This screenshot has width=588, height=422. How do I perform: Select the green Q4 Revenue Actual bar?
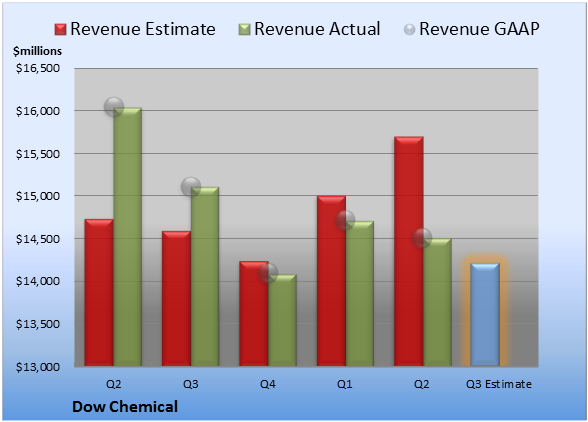point(282,320)
